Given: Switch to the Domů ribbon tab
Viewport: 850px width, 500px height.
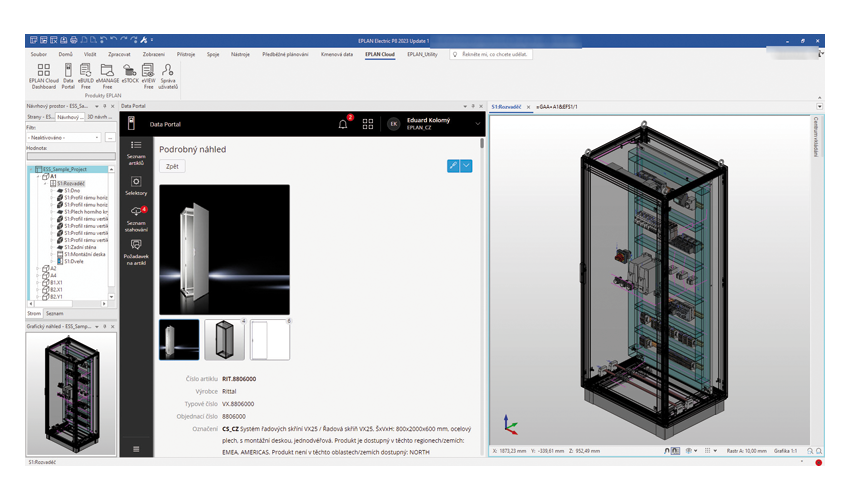Looking at the screenshot, I should click(66, 54).
